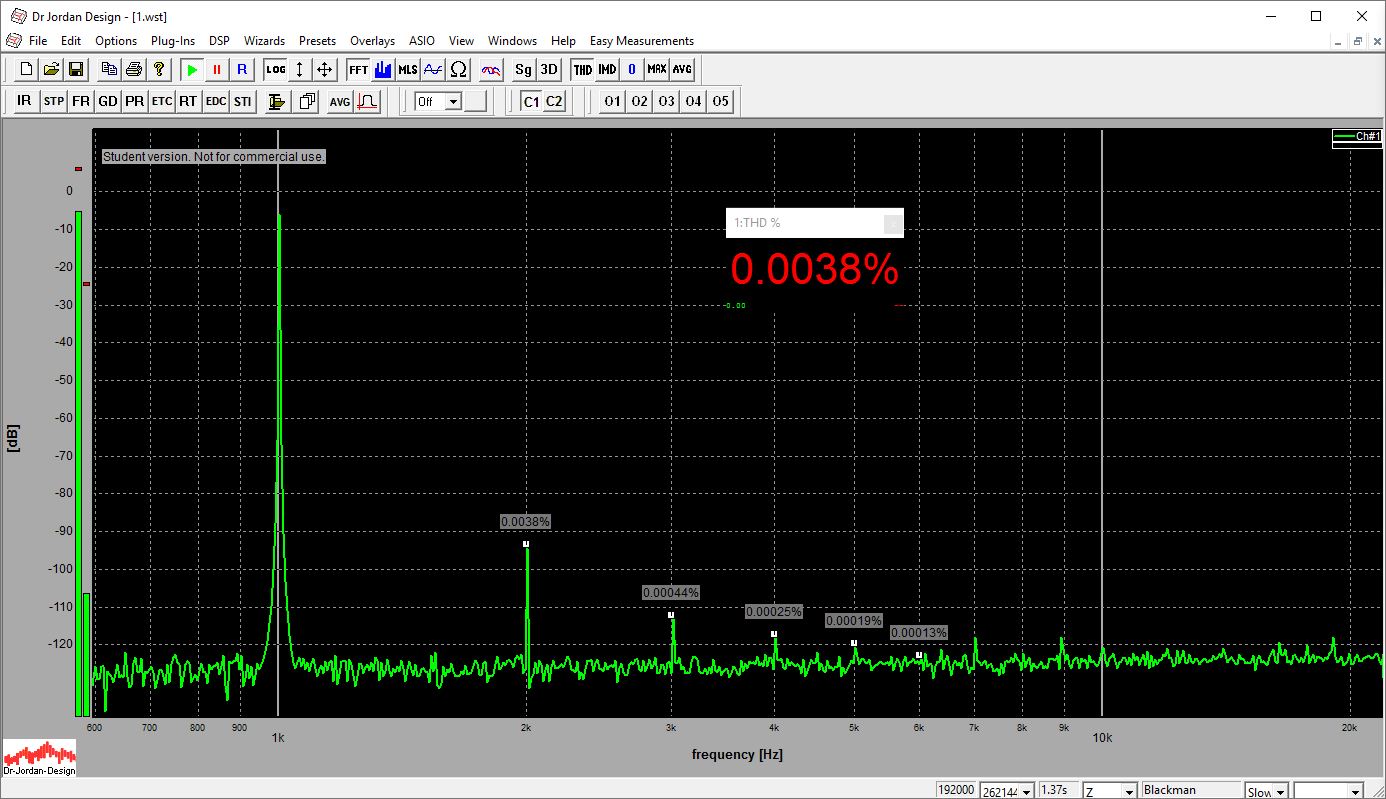
Task: Show the RT reverberation time view
Action: click(x=188, y=101)
